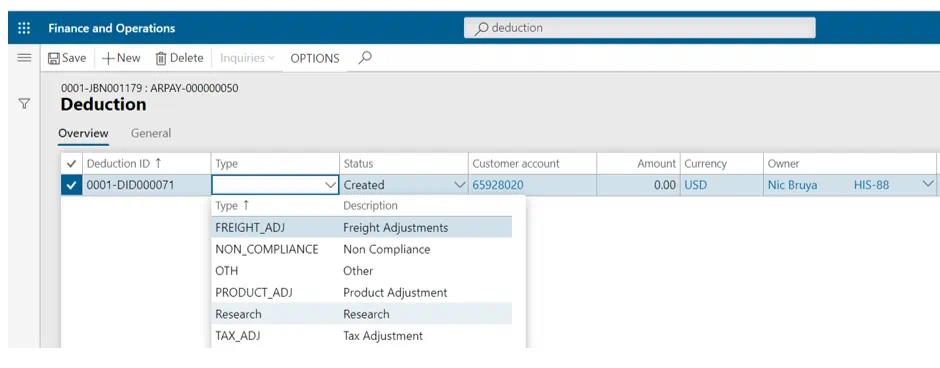Click the Nic Bruya owner link
This screenshot has width=940, height=368.
[x=792, y=185]
